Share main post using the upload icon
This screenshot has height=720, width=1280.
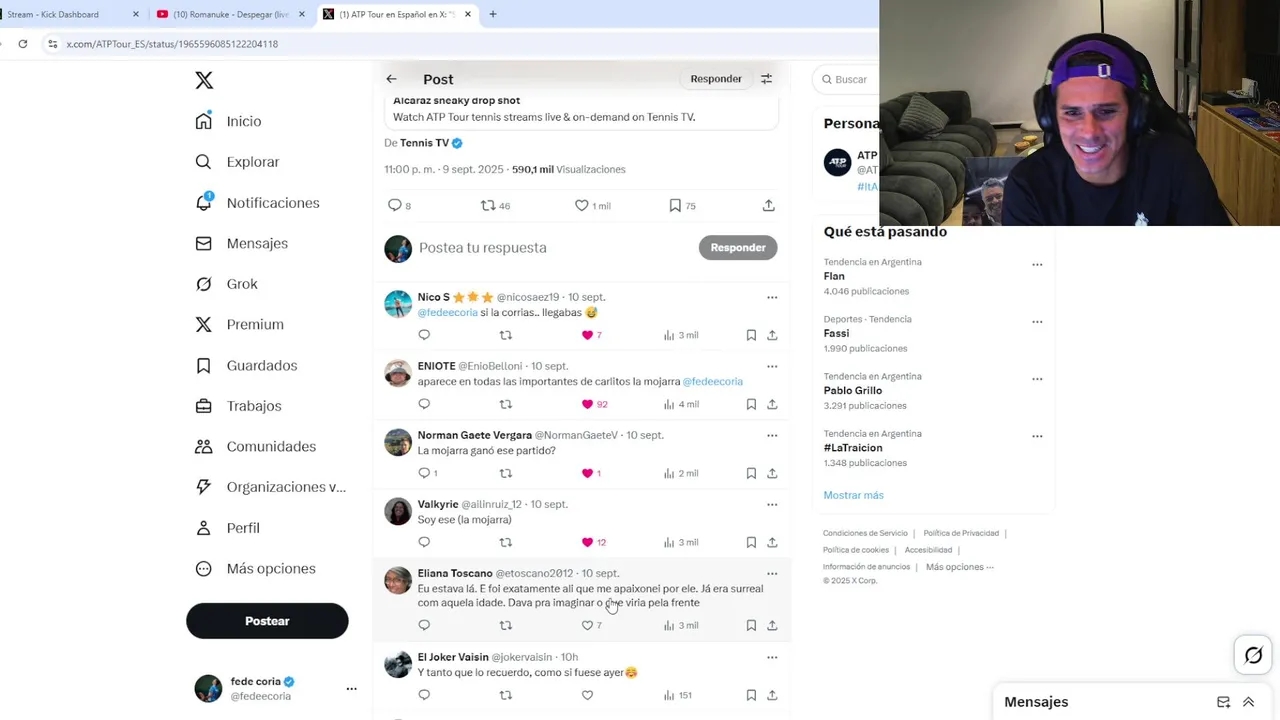[768, 205]
